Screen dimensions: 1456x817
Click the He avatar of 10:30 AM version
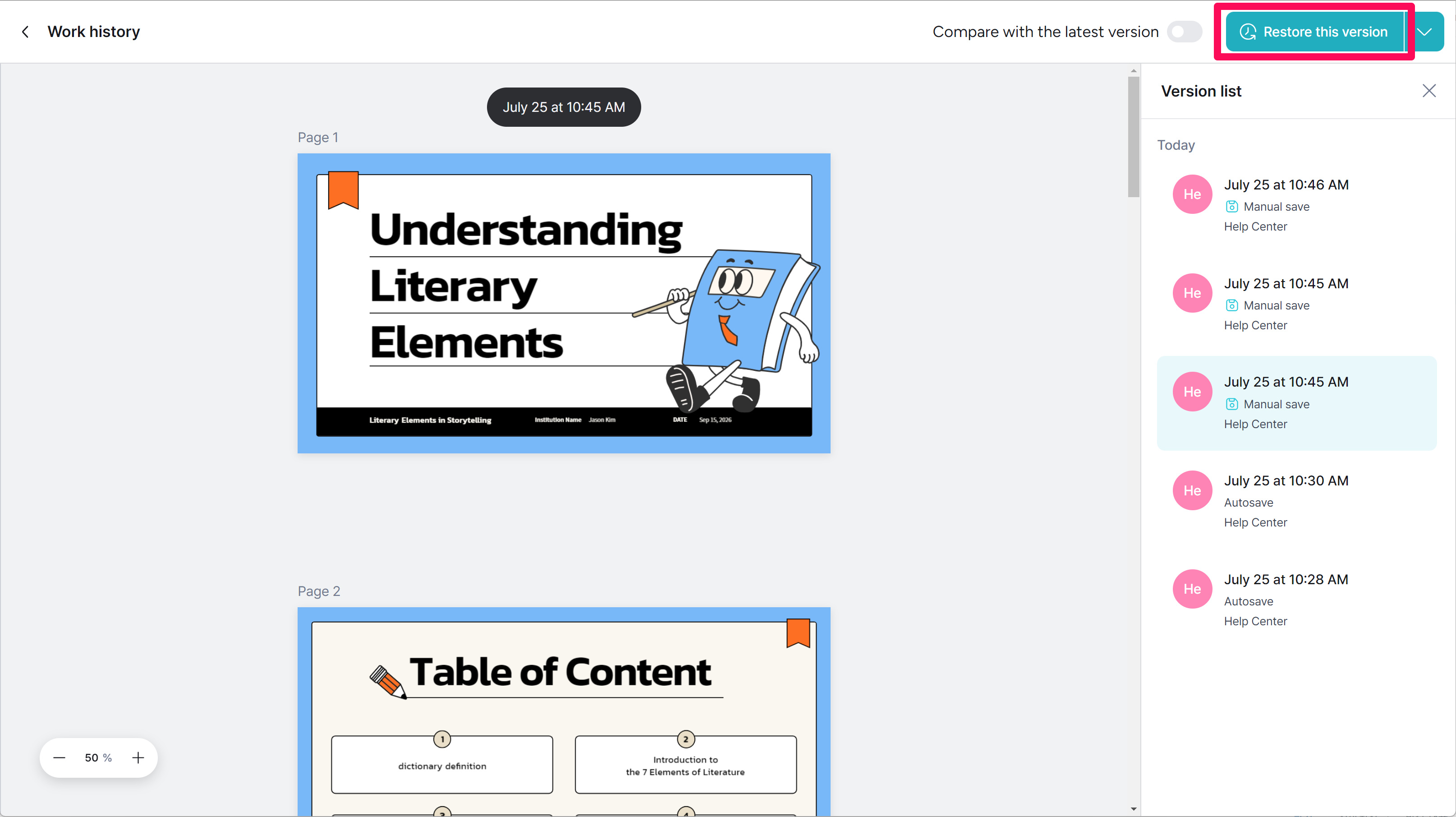(x=1192, y=490)
